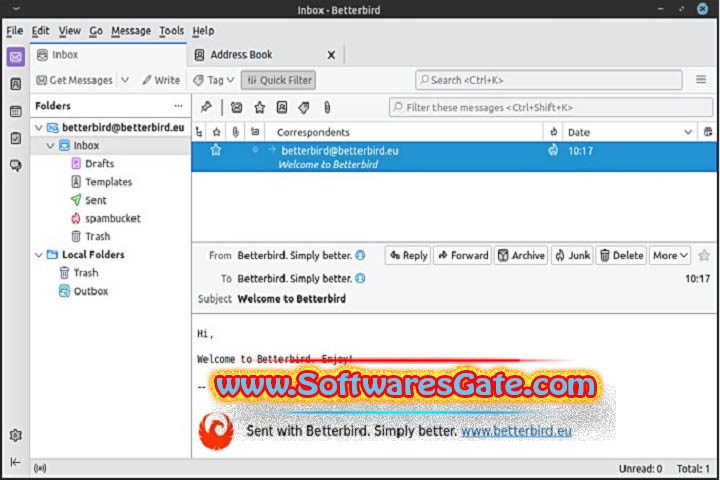720x480 pixels.
Task: Click the global Search field
Action: pos(549,80)
